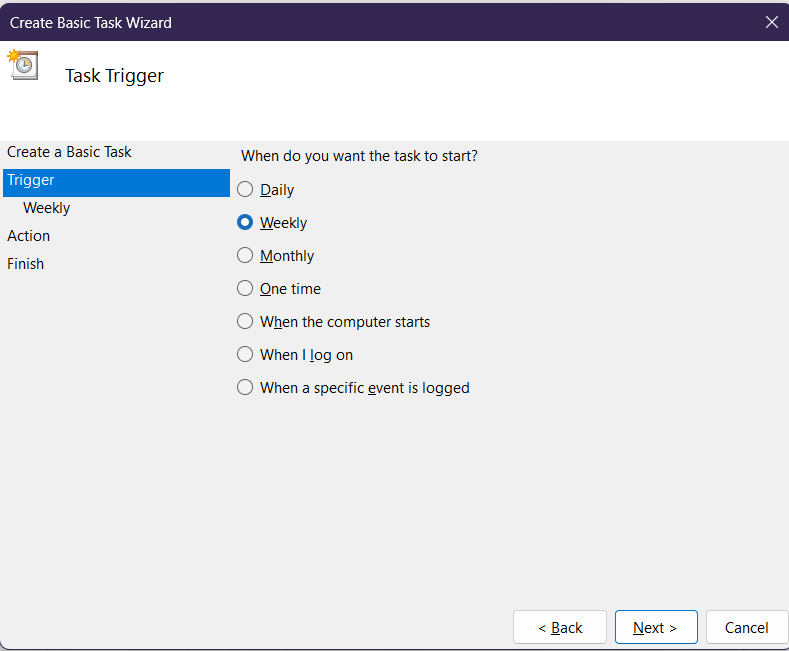Pick the Monthly schedule option
This screenshot has height=651, width=789.
point(246,256)
